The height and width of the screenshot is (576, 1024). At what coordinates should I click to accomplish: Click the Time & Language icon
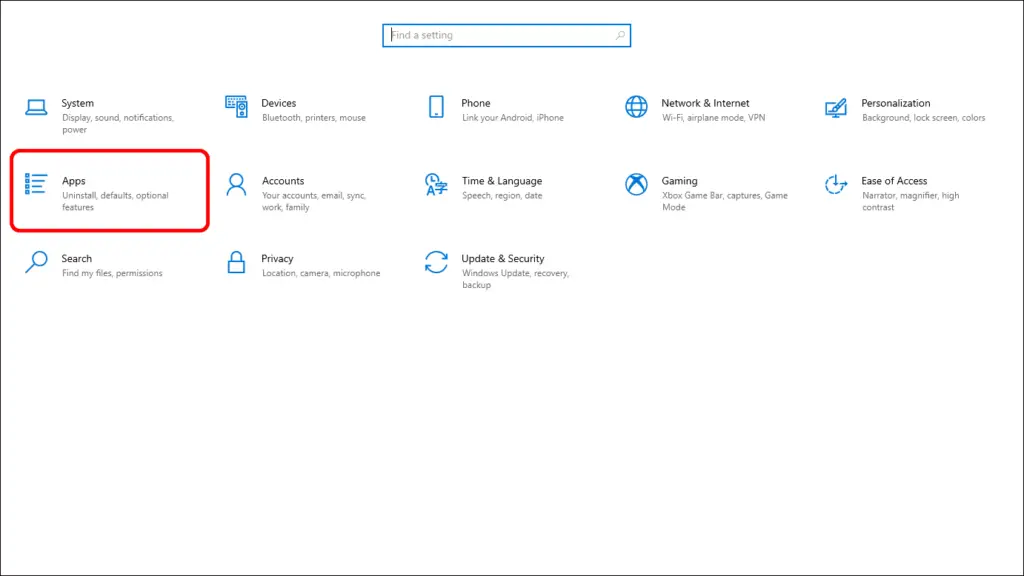[x=436, y=185]
